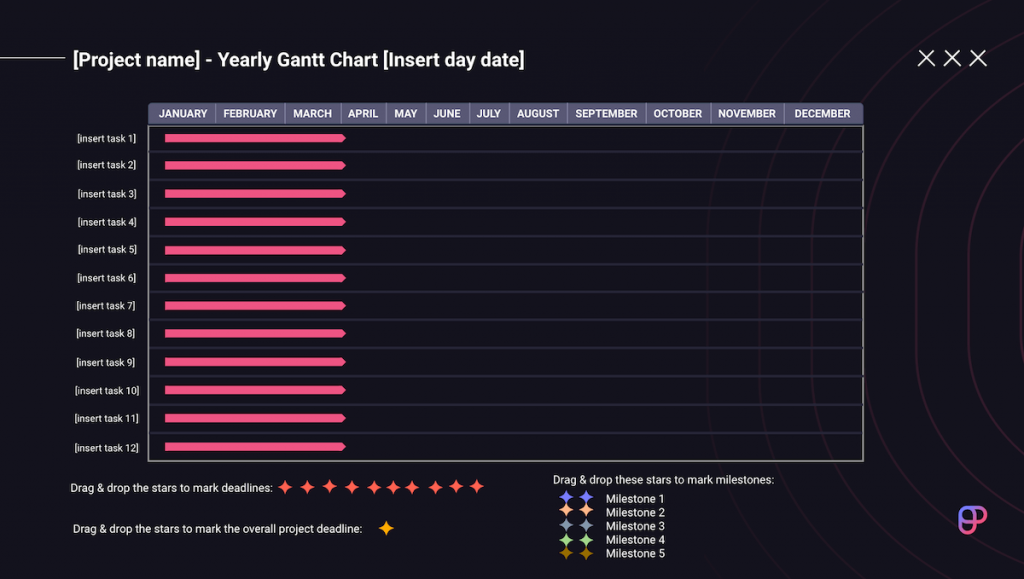
Task: Click the last red deadline star in row
Action: 477,487
